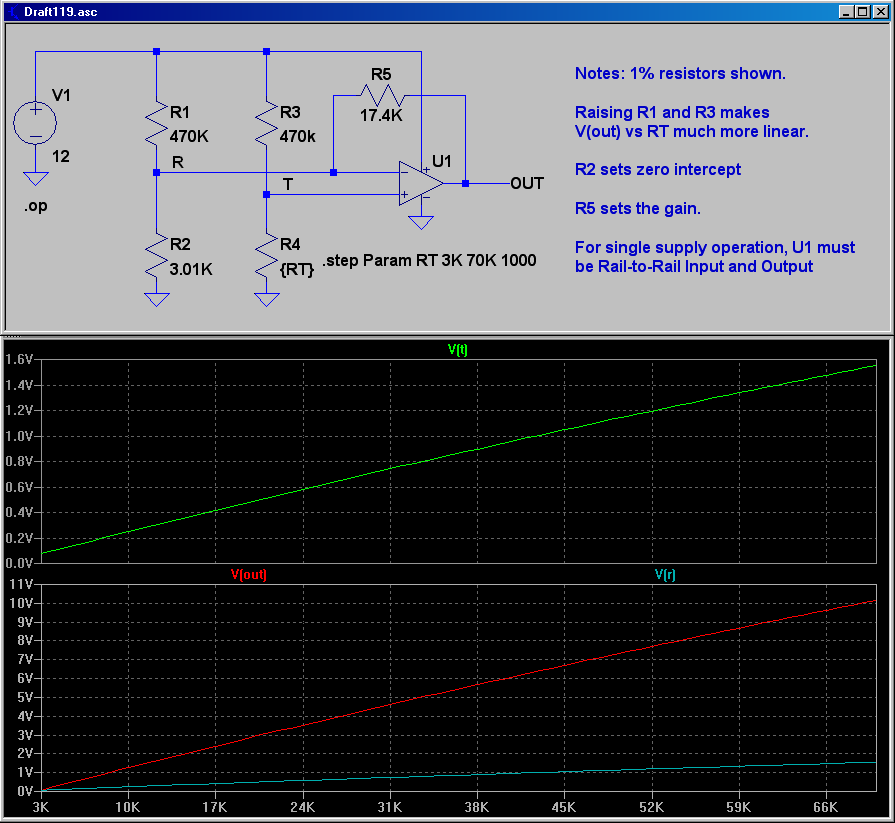This screenshot has width=895, height=823.
Task: Click the 17.4K value of R5
Action: click(x=381, y=115)
